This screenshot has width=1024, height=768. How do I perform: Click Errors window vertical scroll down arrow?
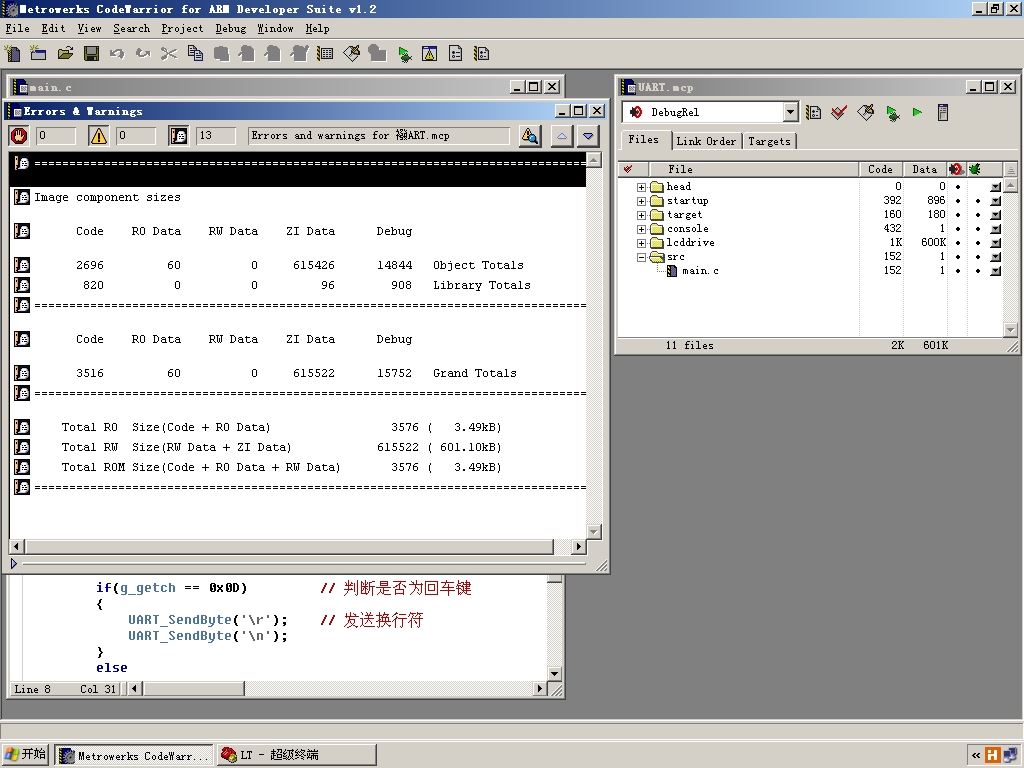594,532
